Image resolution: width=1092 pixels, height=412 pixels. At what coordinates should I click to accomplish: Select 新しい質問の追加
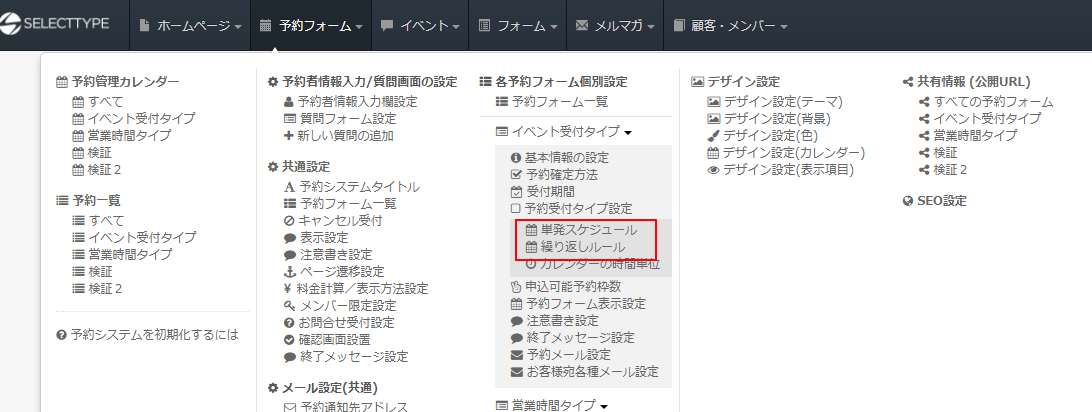coord(338,136)
